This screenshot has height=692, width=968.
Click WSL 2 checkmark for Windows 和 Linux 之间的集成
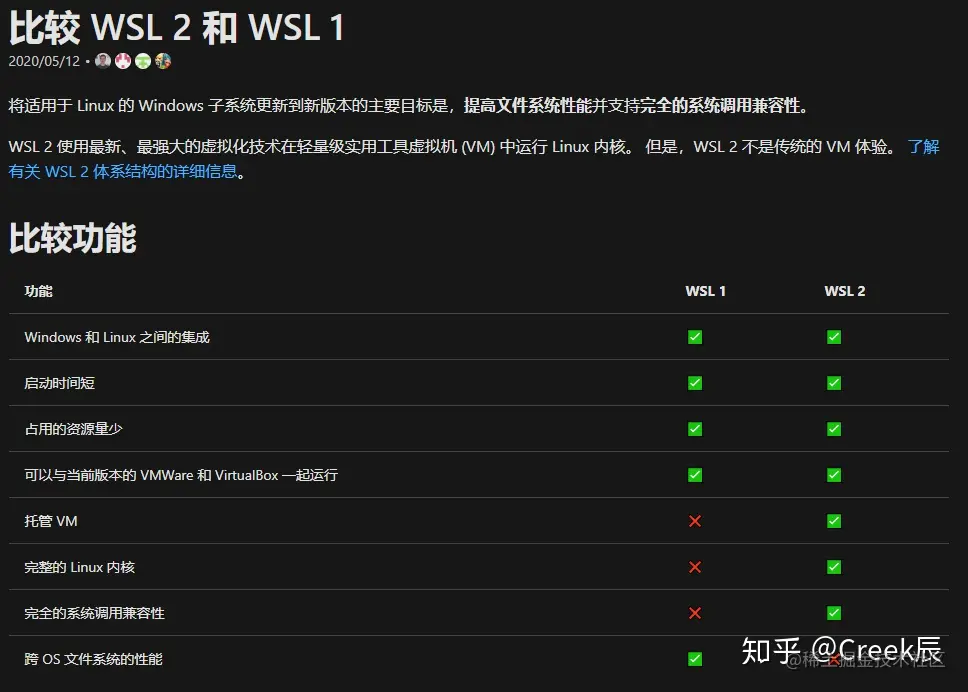point(834,337)
